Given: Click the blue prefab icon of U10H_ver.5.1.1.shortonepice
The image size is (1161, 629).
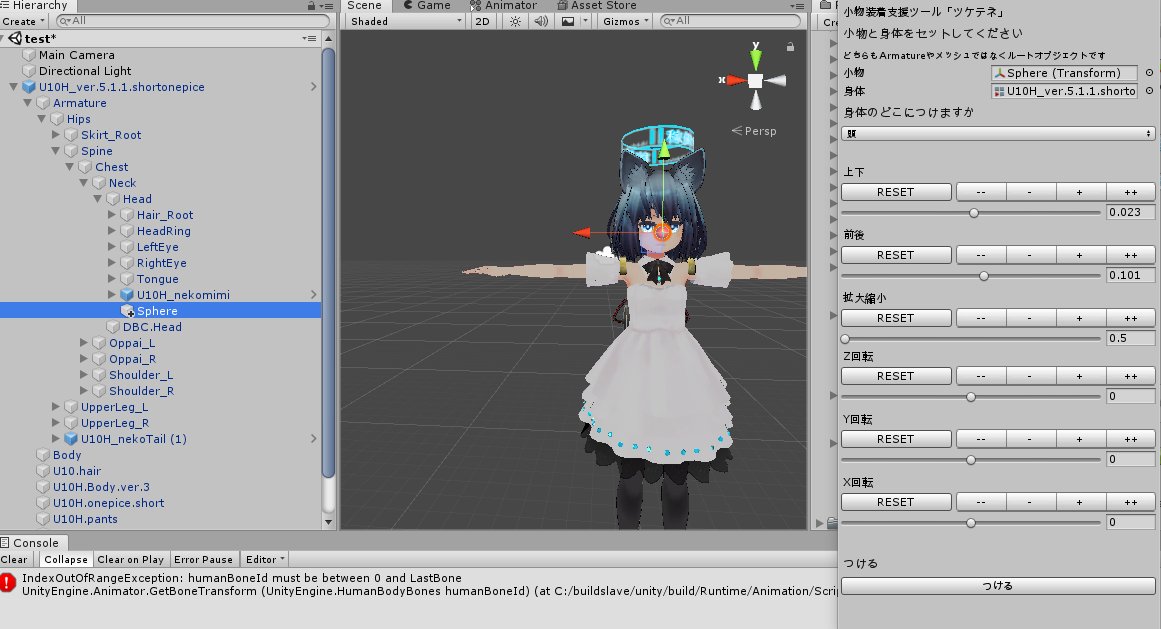Looking at the screenshot, I should click(29, 87).
